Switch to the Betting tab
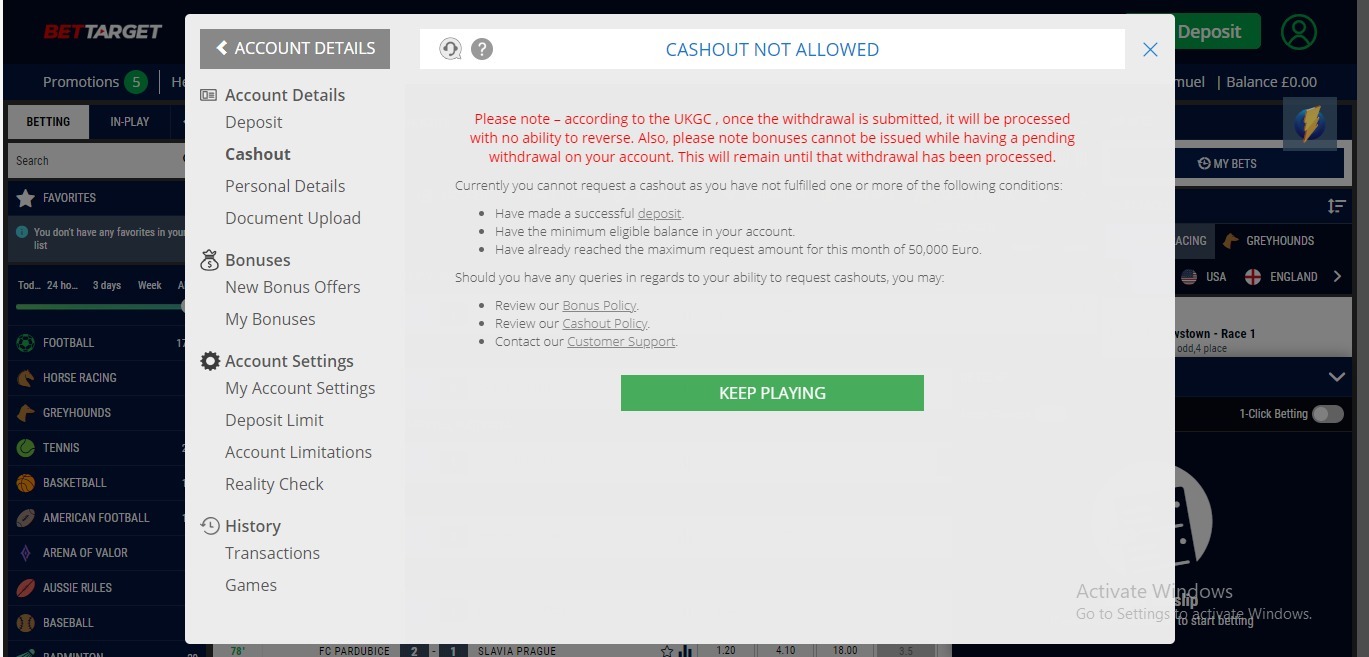Viewport: 1369px width, 657px height. click(x=48, y=122)
